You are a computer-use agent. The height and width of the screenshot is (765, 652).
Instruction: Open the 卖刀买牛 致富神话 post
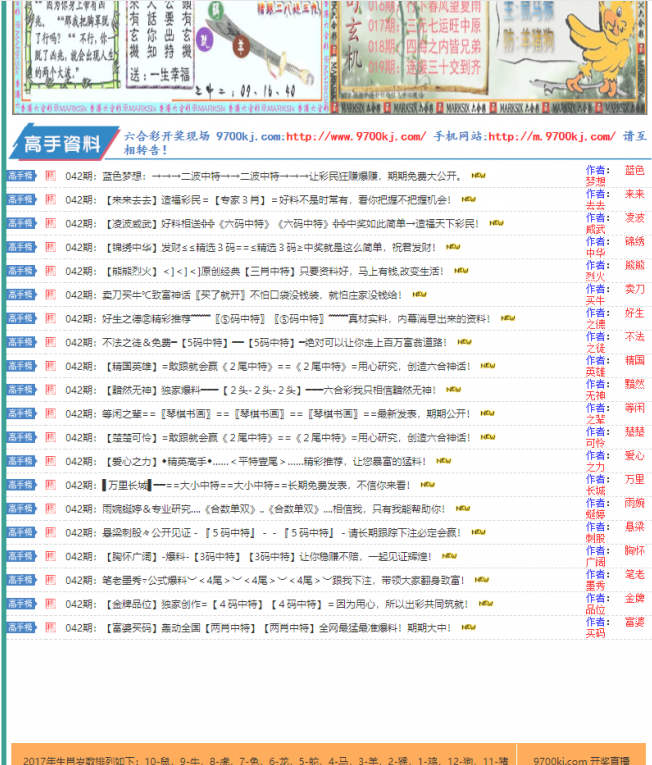tap(234, 295)
